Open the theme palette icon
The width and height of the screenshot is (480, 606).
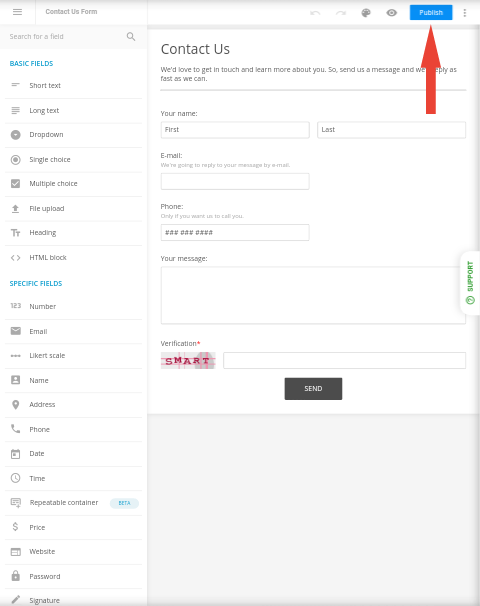[x=366, y=13]
